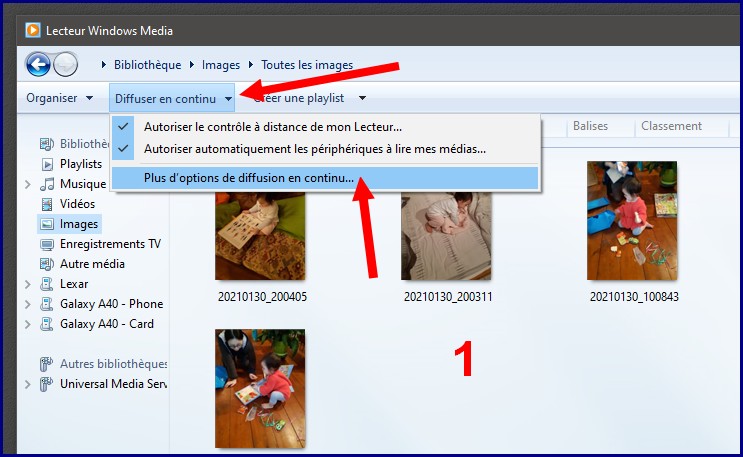Choose Plus d'options de diffusion en continu

[325, 178]
